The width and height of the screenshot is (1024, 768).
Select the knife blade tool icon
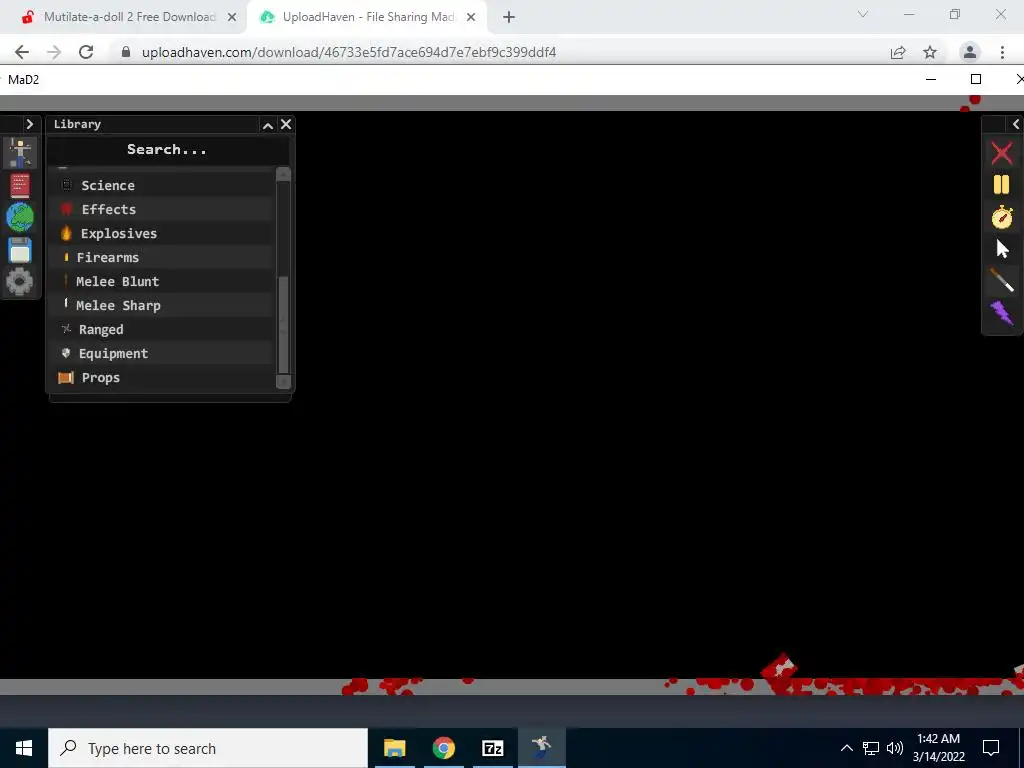click(x=1001, y=281)
